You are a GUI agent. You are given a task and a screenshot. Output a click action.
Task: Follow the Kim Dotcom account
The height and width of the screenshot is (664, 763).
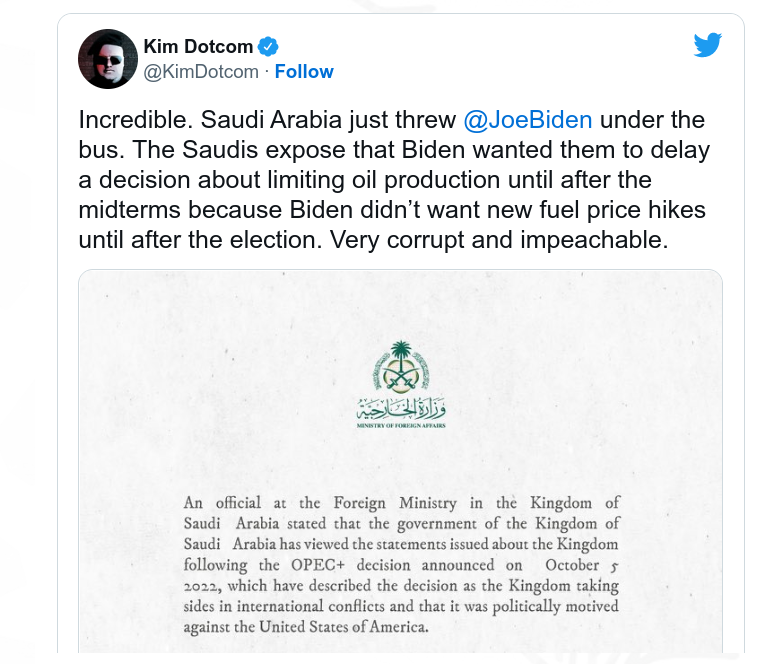(x=304, y=72)
